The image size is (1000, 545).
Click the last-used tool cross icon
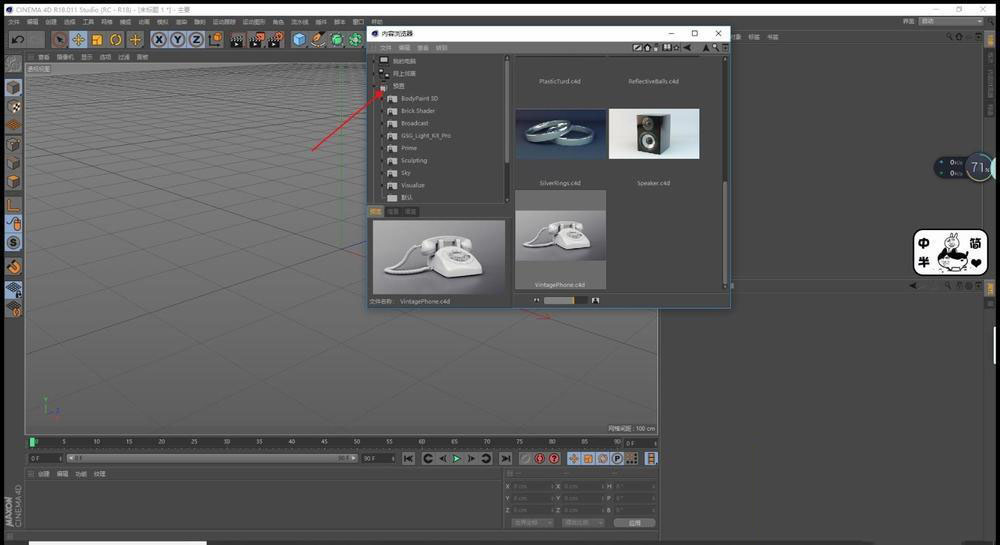(x=135, y=40)
